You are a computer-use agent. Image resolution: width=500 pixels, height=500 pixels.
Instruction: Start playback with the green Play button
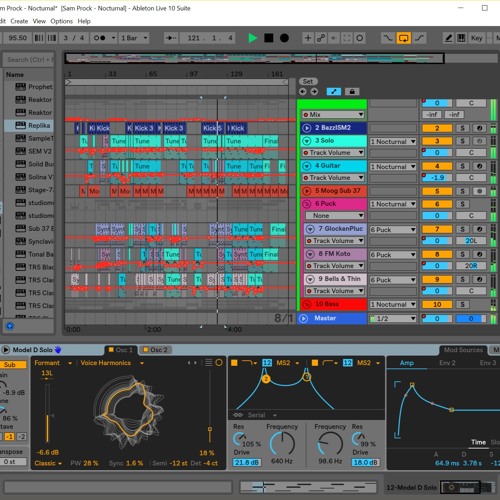point(253,38)
